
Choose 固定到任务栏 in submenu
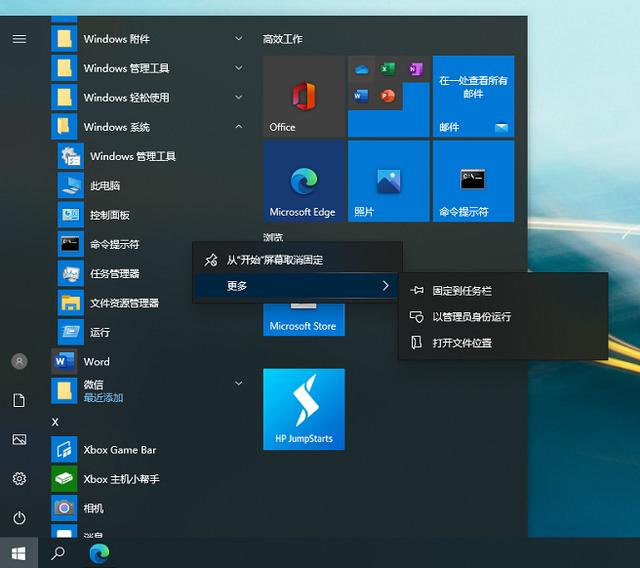[x=503, y=291]
